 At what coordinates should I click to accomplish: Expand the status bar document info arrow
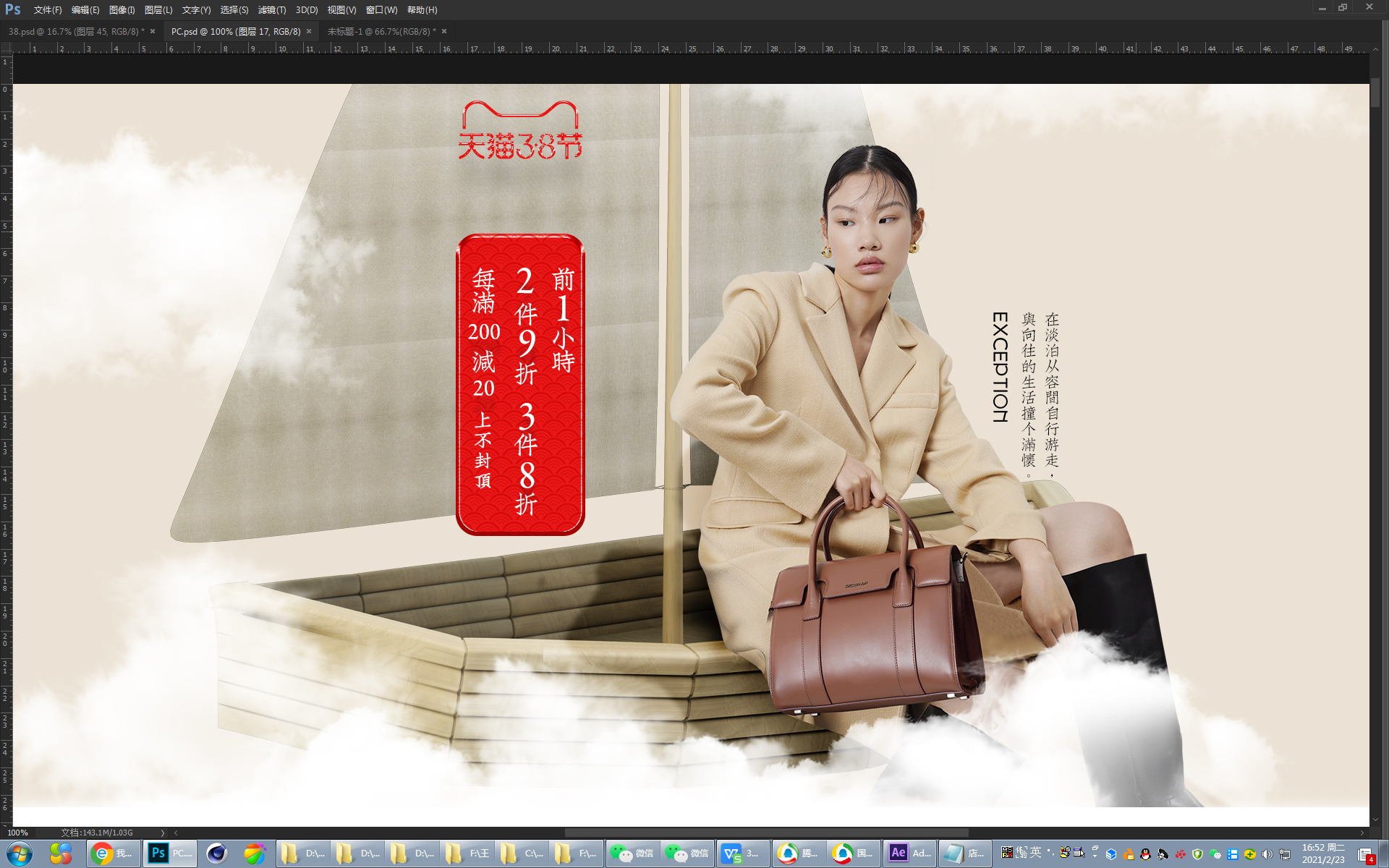pyautogui.click(x=163, y=833)
